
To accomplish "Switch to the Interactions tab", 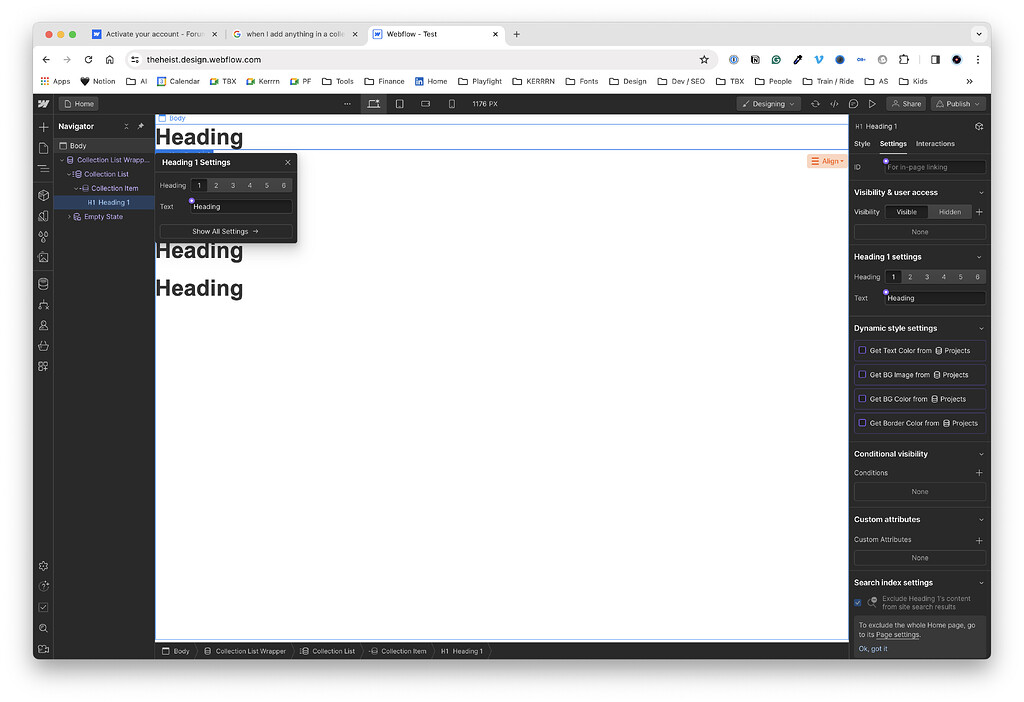I will pos(935,143).
